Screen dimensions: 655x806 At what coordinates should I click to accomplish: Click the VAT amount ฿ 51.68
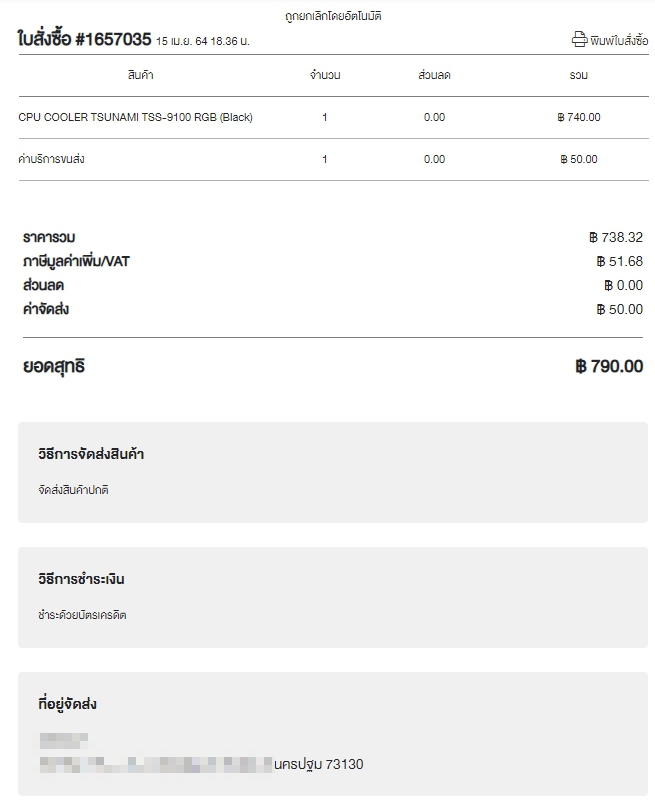[x=620, y=261]
